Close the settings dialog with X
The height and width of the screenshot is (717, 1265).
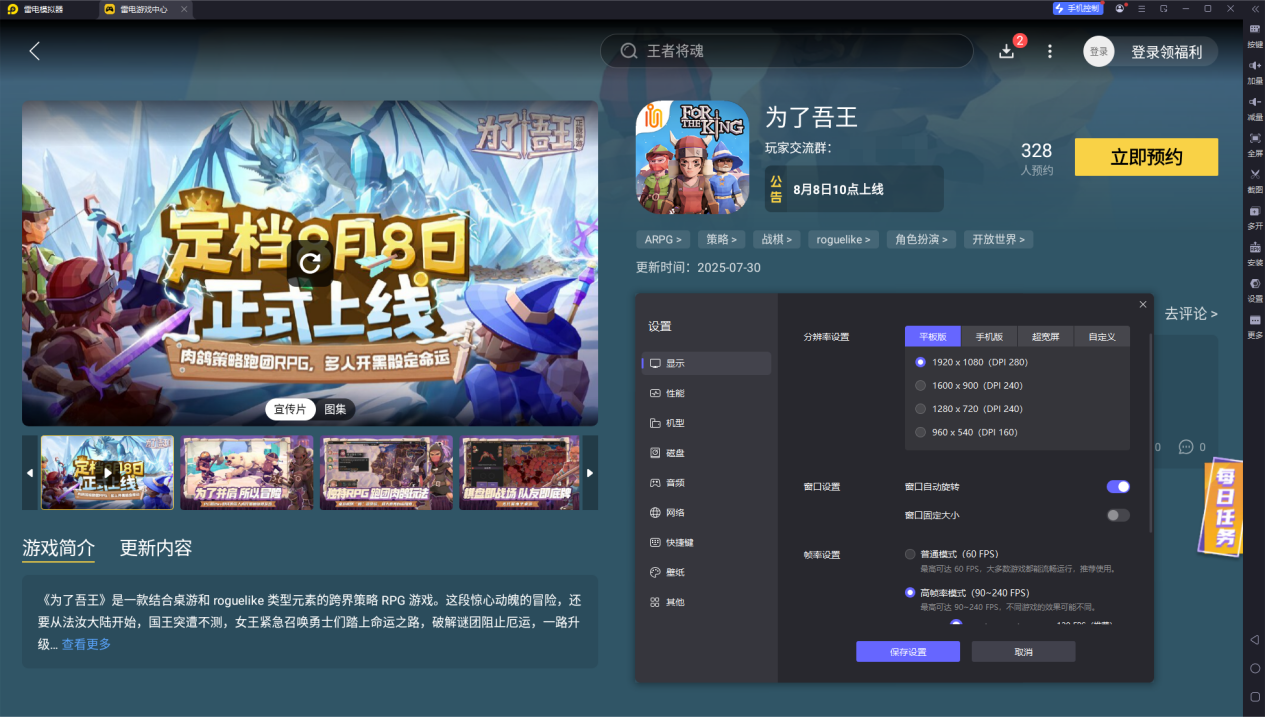pyautogui.click(x=1143, y=304)
